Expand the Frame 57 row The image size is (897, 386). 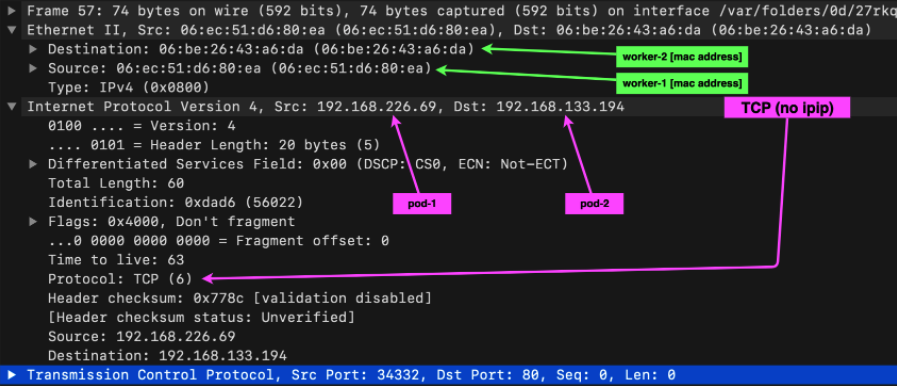(x=12, y=10)
